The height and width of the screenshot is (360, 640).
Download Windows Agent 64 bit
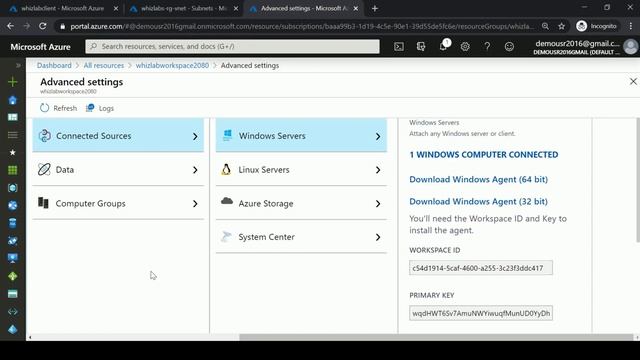coord(478,179)
